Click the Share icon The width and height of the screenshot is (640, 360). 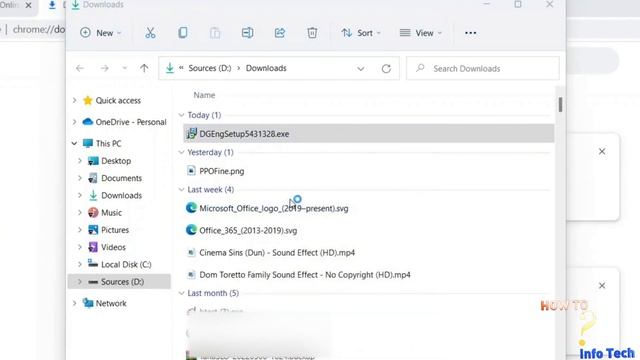(x=280, y=33)
